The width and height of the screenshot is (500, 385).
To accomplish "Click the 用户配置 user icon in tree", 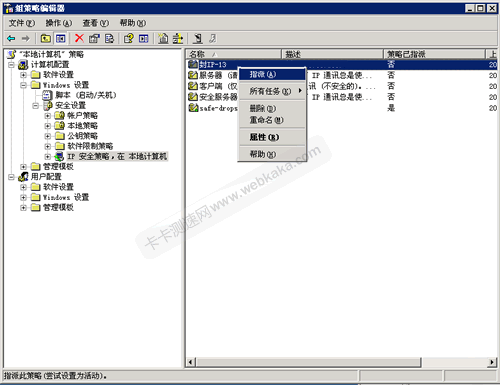I will 23,177.
